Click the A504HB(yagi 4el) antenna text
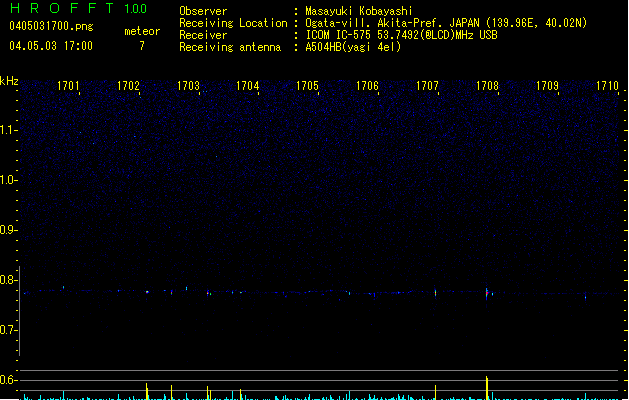The width and height of the screenshot is (629, 400). pos(353,47)
